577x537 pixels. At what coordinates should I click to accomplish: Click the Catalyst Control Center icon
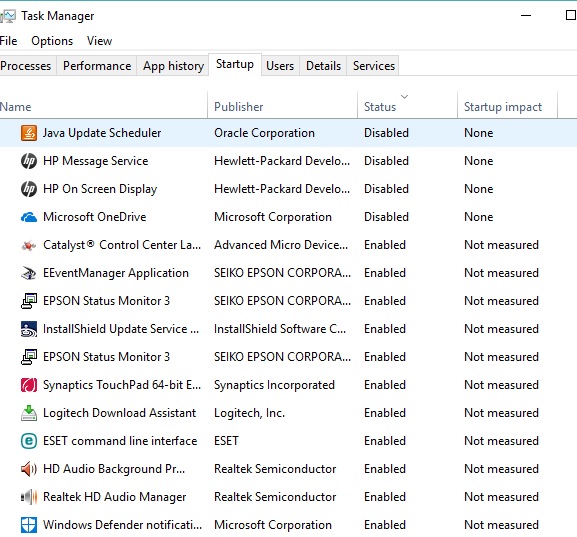(x=29, y=245)
